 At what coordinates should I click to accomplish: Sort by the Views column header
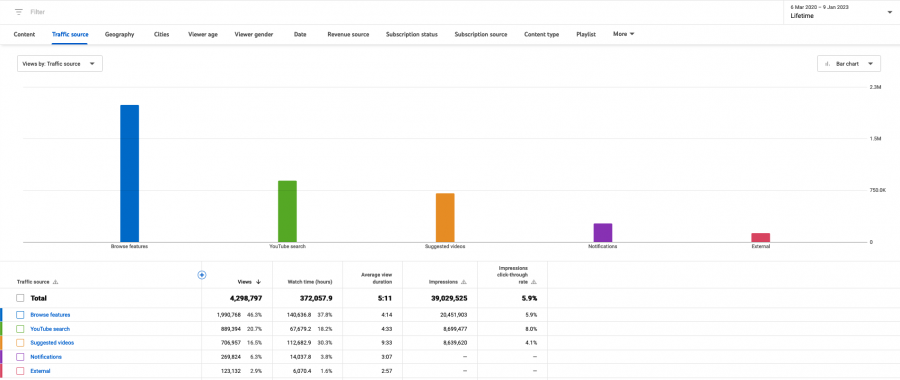coord(245,282)
